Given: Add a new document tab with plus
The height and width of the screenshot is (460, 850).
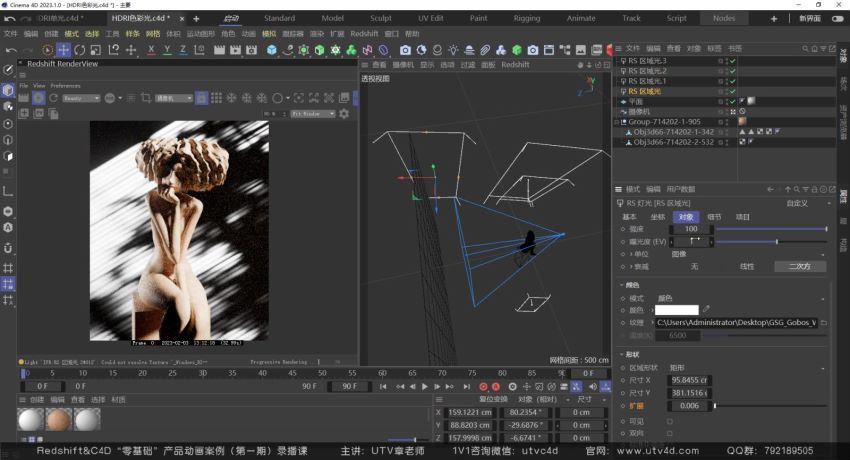Looking at the screenshot, I should tap(196, 18).
